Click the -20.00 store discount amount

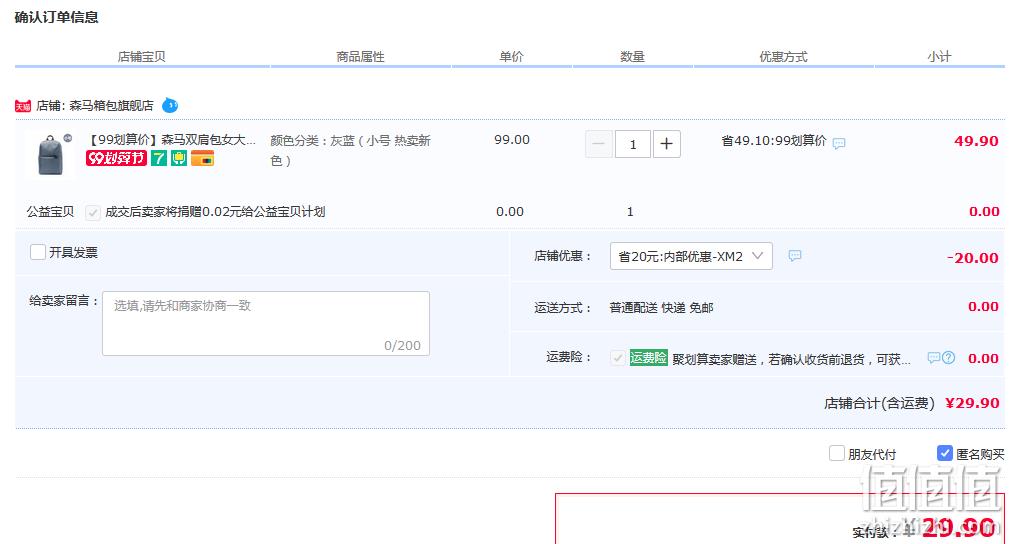(973, 258)
